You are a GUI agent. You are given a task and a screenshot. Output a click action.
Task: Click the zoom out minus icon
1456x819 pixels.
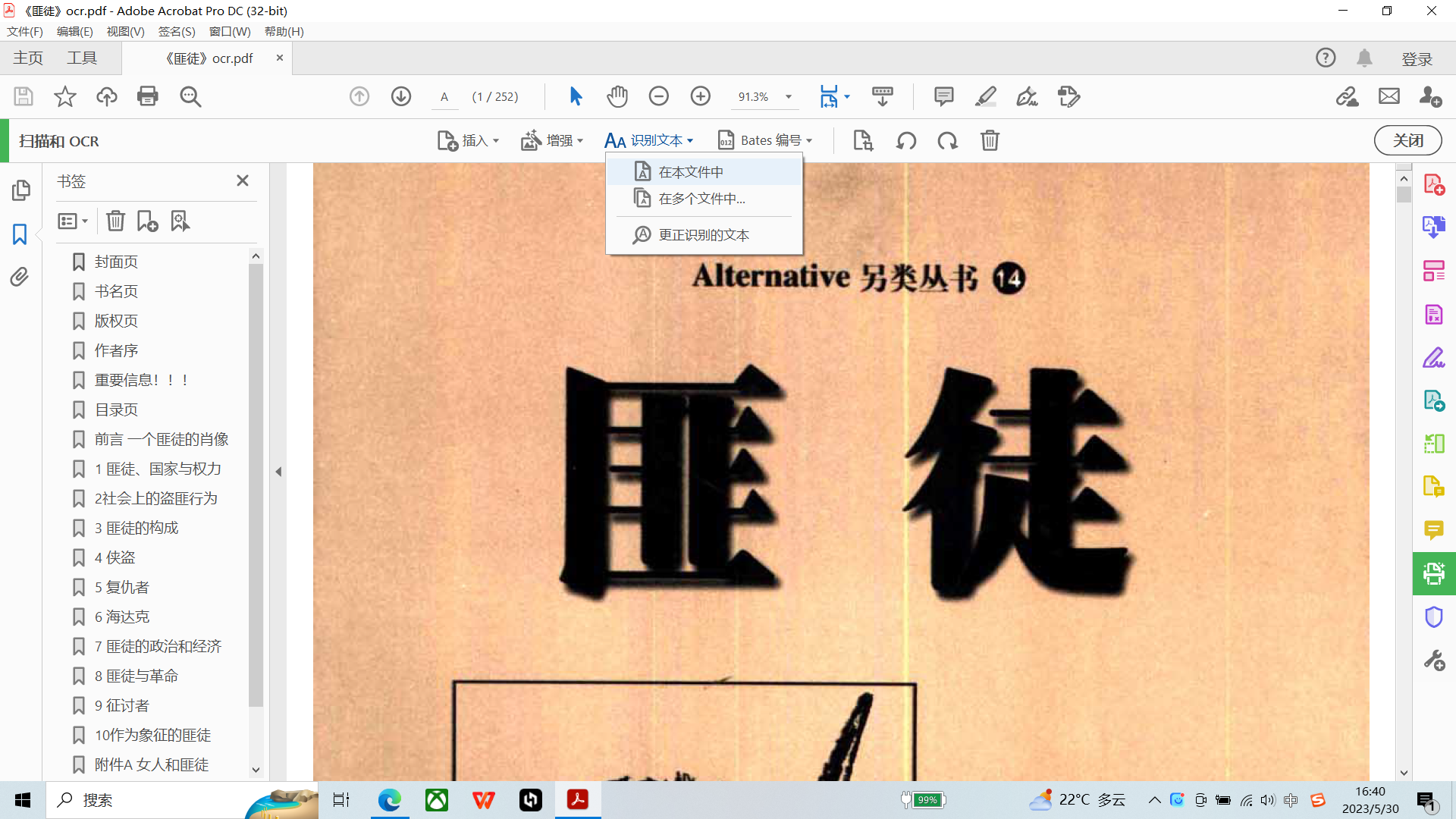[658, 96]
